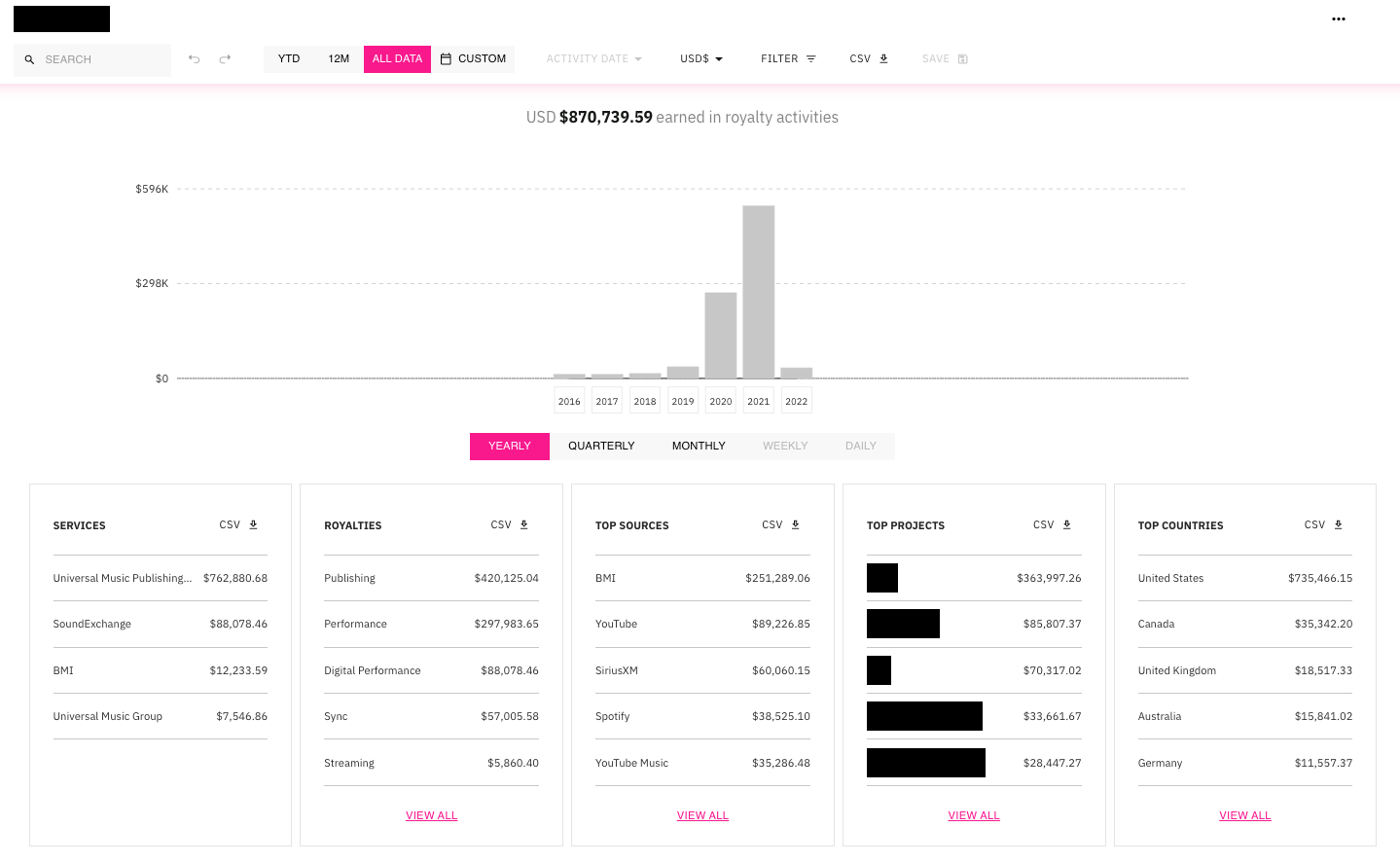
Task: Select the YTD date range tab
Action: click(289, 59)
